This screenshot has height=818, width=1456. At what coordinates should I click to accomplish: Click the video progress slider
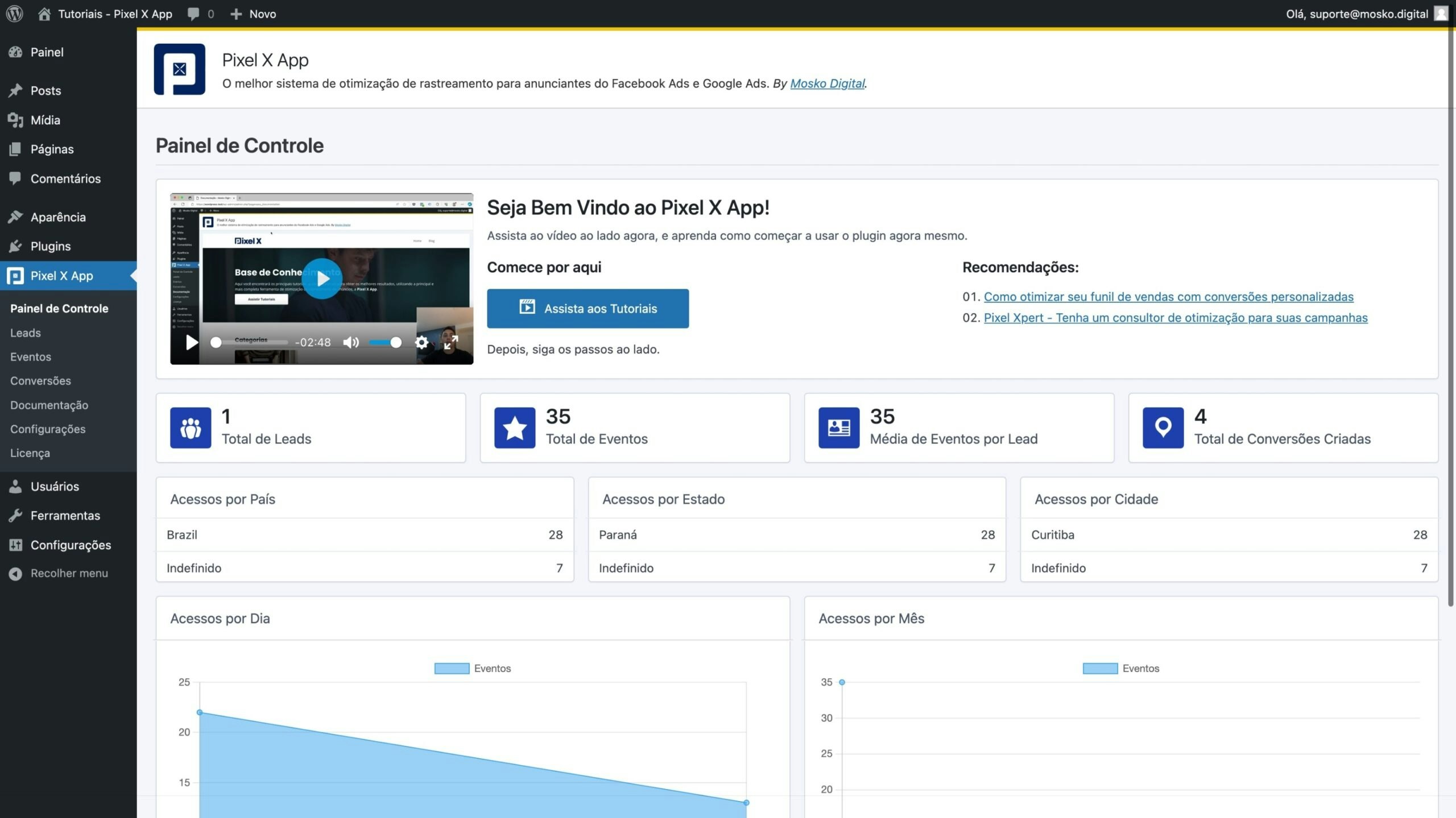click(x=249, y=342)
